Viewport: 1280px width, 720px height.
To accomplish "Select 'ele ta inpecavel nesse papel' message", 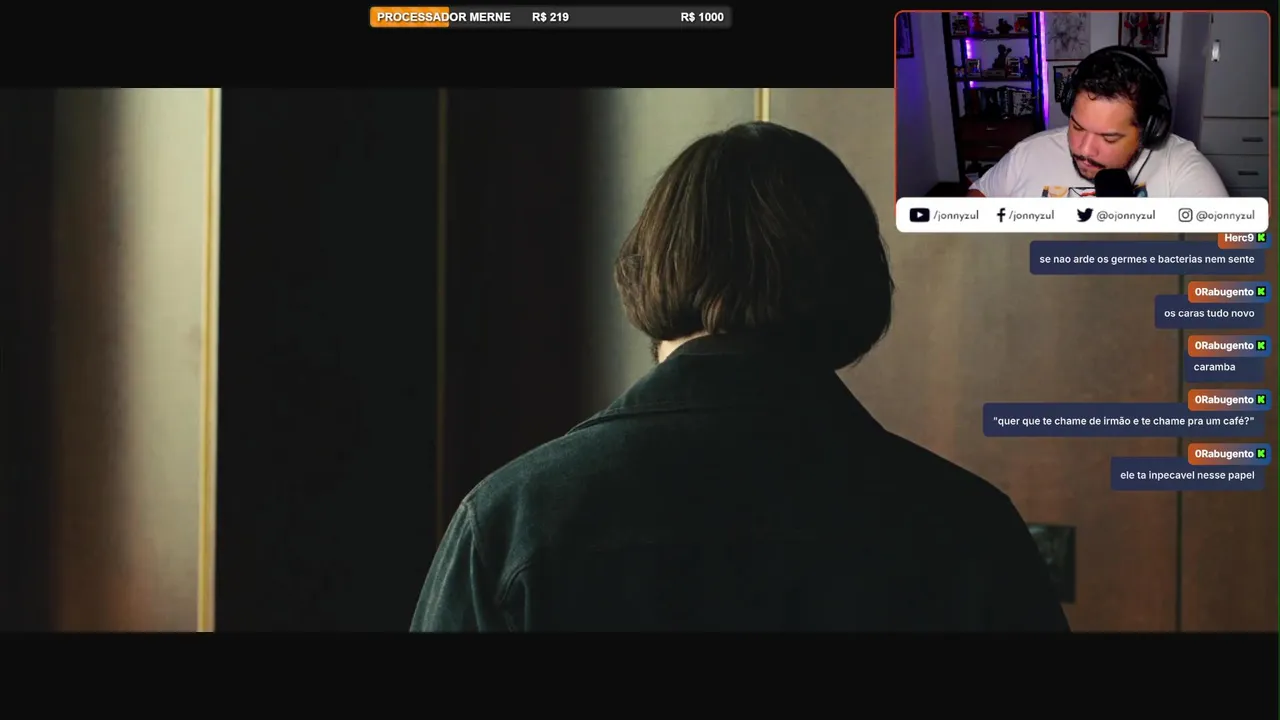I will [1187, 475].
